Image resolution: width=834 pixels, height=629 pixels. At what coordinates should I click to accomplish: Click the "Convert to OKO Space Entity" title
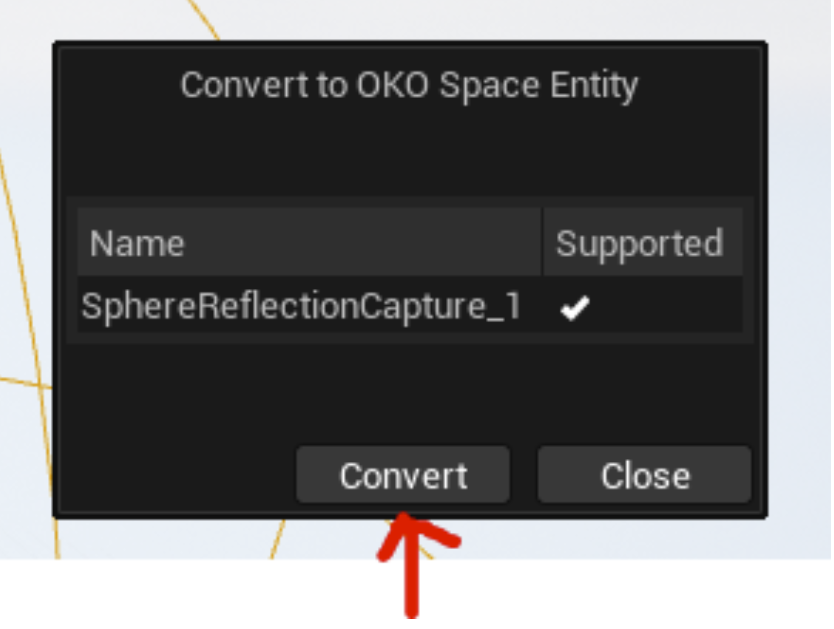click(x=409, y=86)
